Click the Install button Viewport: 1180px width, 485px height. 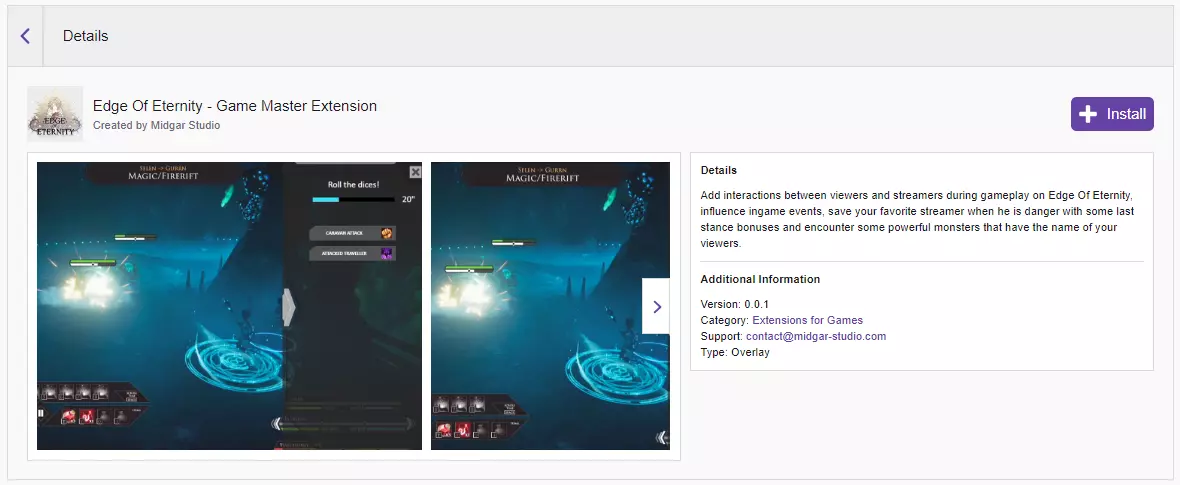pyautogui.click(x=1112, y=114)
